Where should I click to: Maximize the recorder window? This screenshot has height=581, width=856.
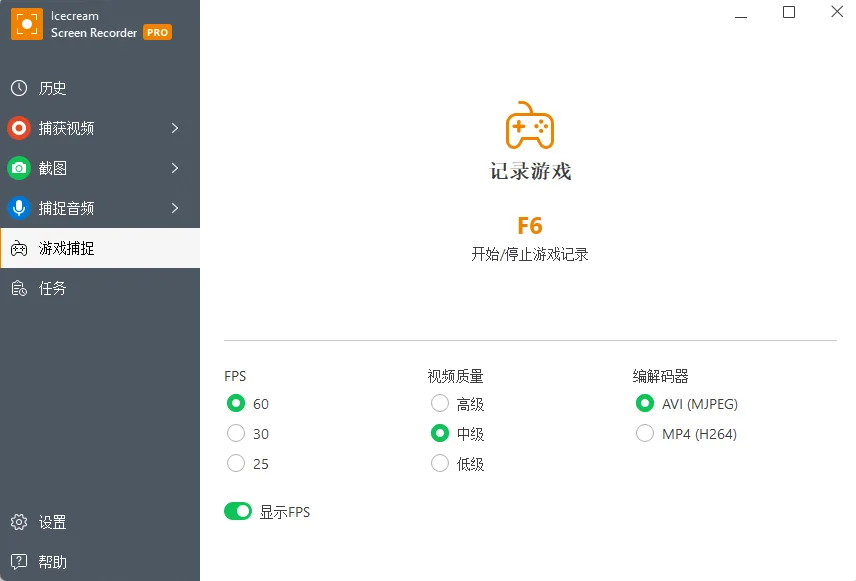point(789,12)
